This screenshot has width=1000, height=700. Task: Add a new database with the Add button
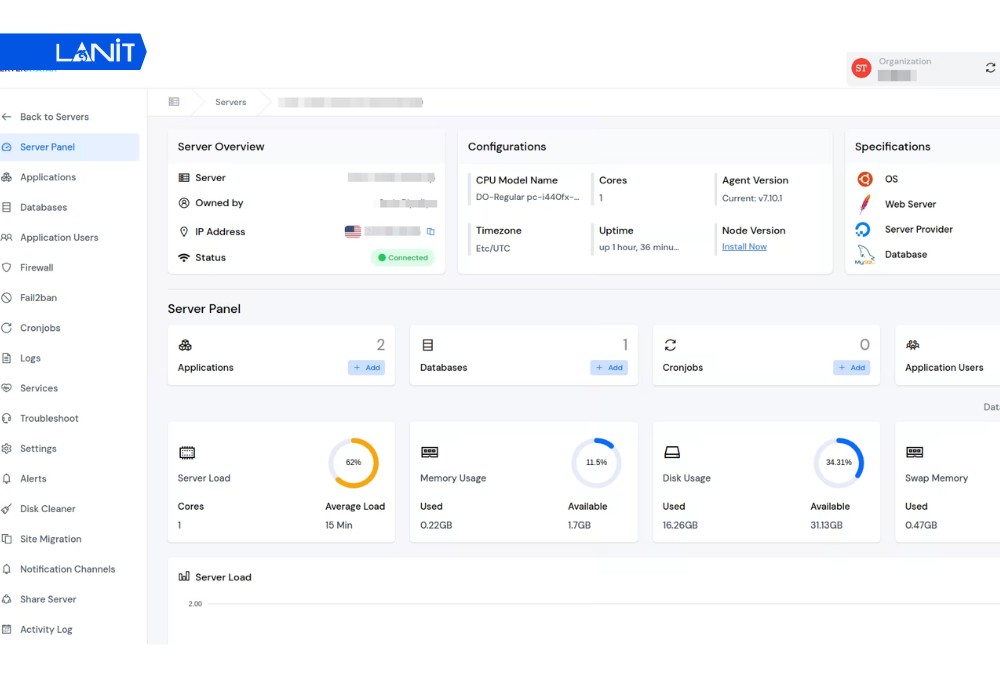coord(609,367)
